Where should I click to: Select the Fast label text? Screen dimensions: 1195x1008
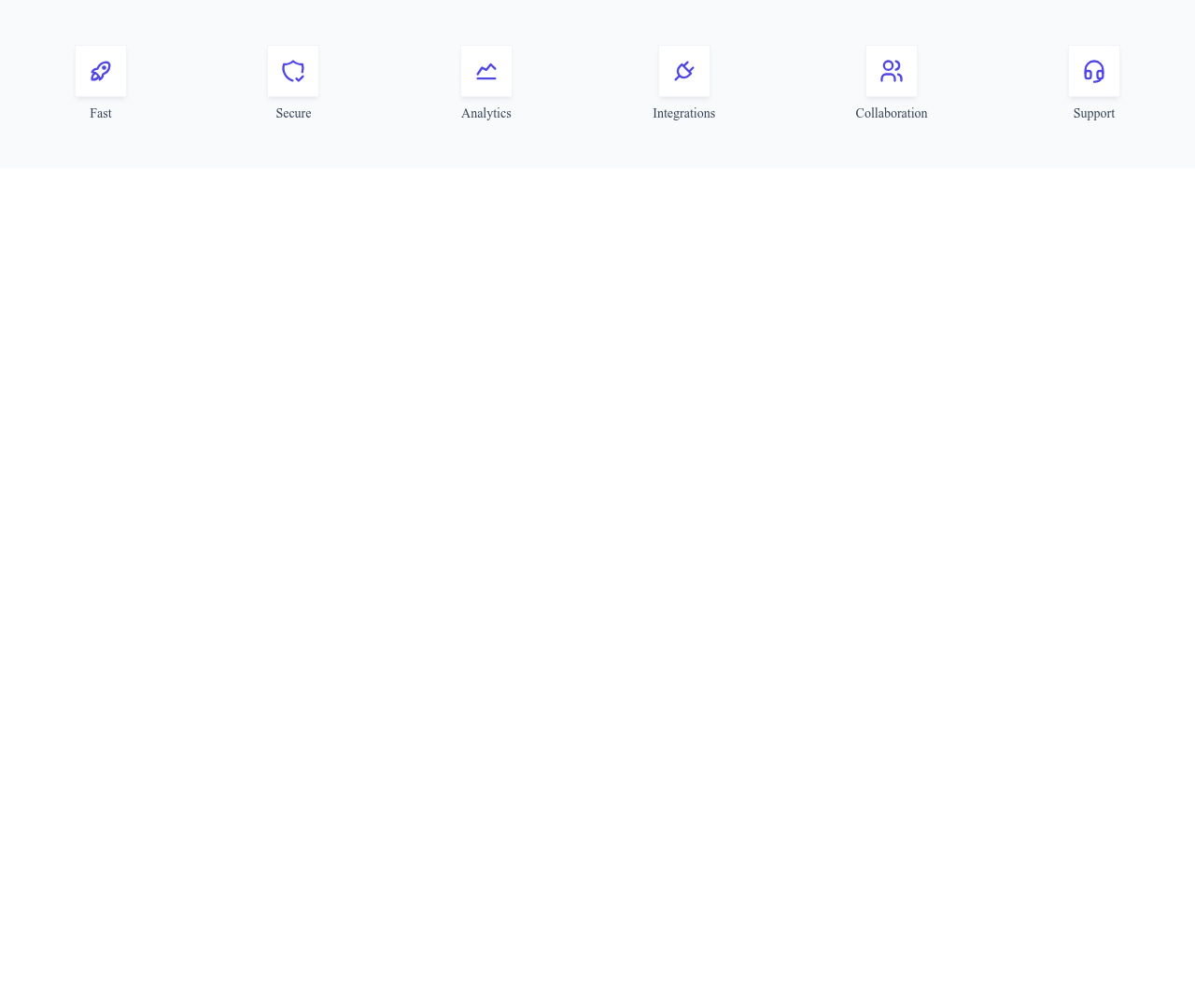pos(101,113)
